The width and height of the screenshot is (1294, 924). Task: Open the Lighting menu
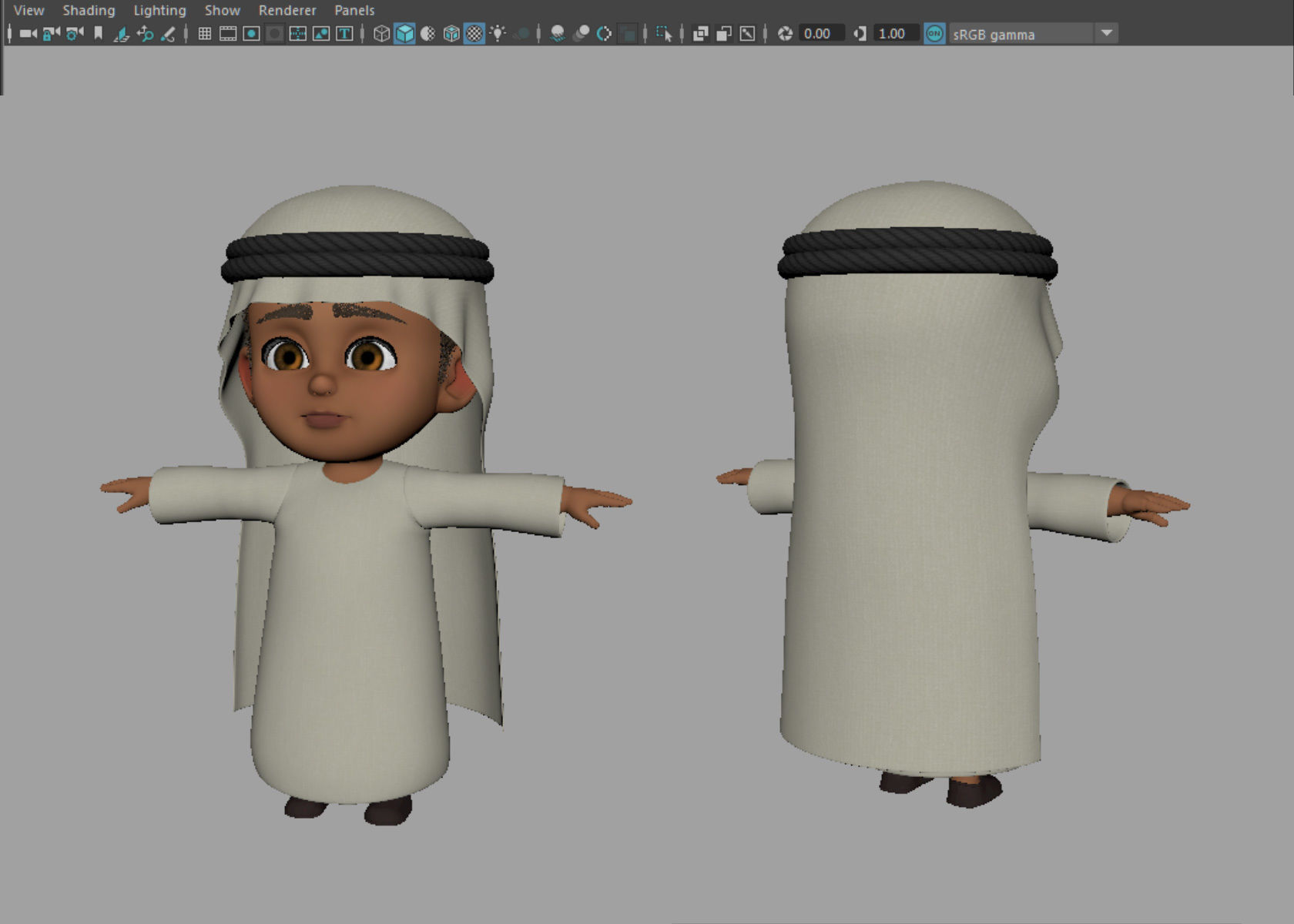pyautogui.click(x=159, y=10)
